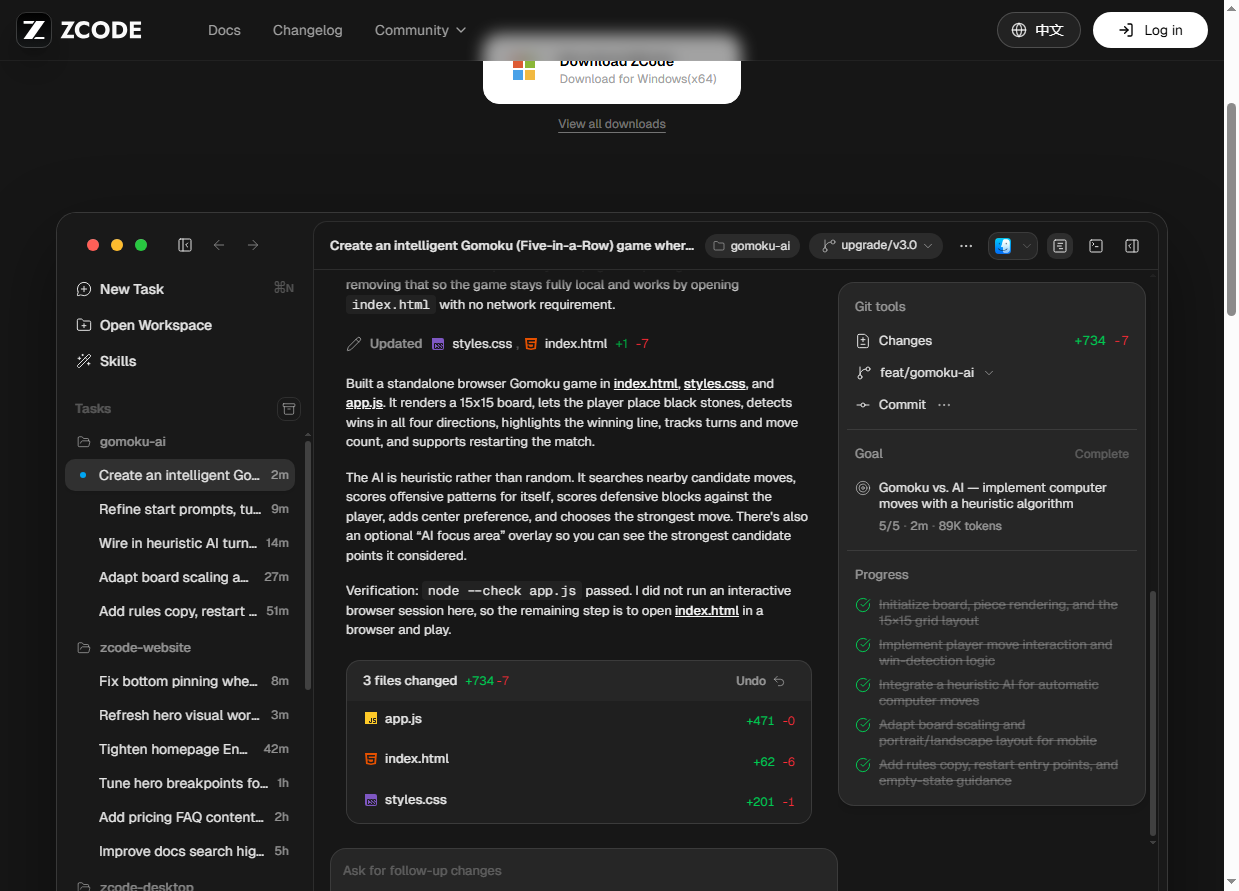Focus the Ask for follow-up changes field
The width and height of the screenshot is (1239, 891).
584,871
